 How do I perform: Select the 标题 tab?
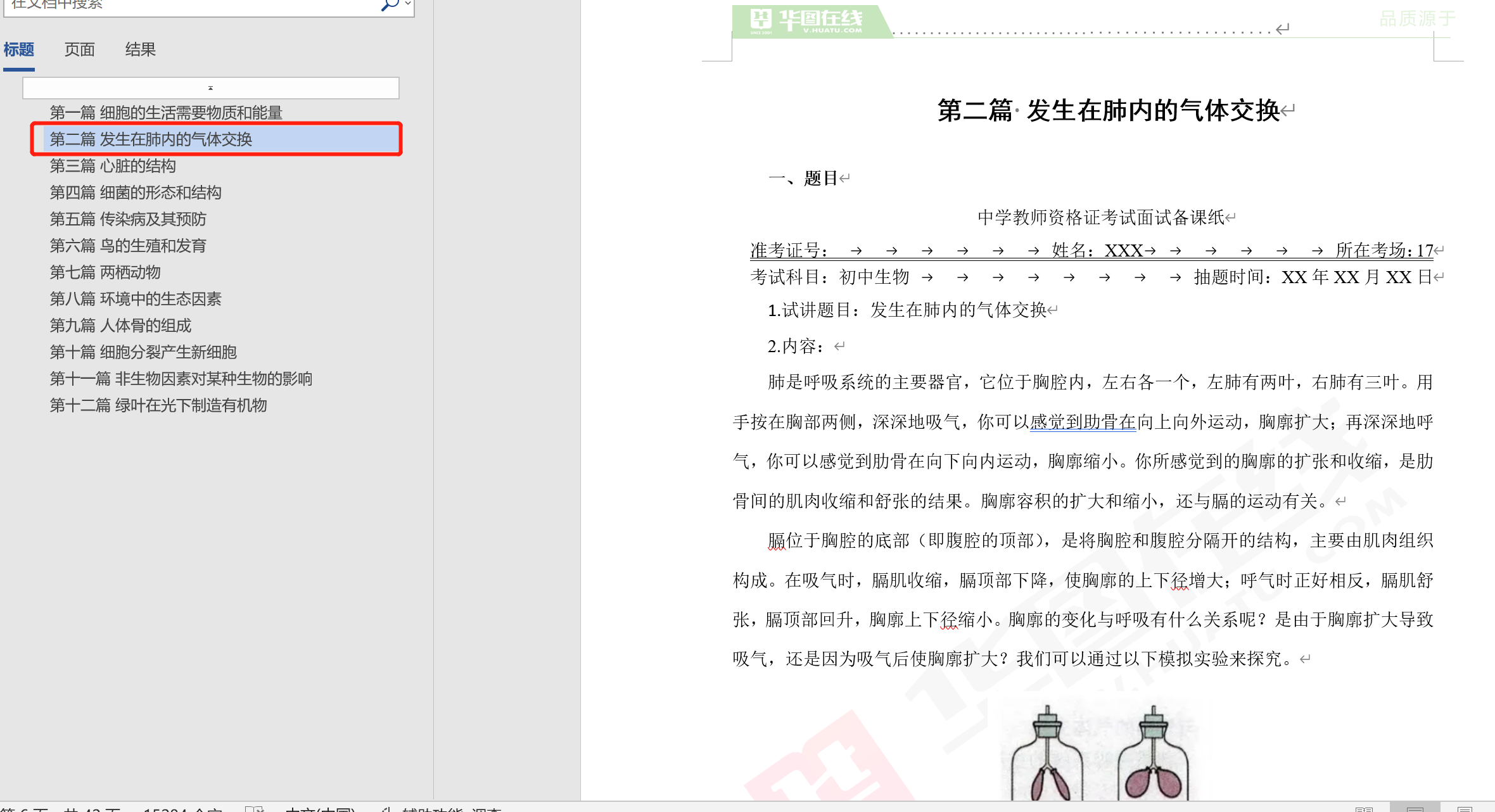[x=19, y=49]
